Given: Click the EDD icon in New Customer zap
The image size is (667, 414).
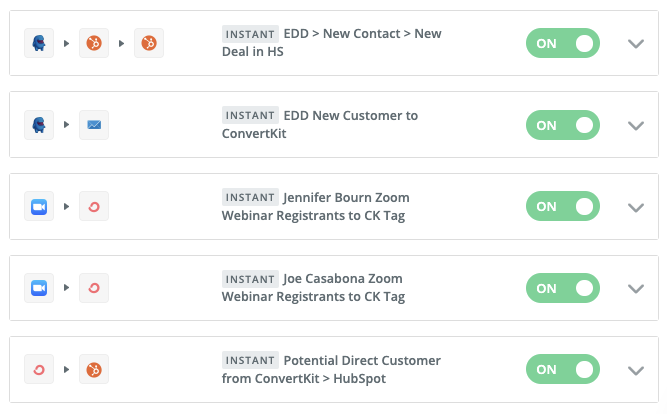Looking at the screenshot, I should (x=39, y=125).
